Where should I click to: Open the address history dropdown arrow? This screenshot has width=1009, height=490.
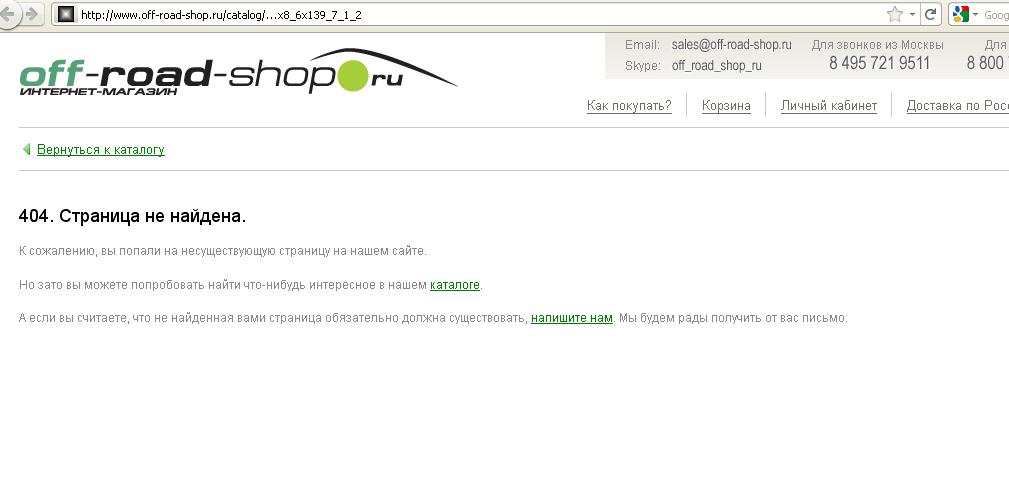click(912, 15)
